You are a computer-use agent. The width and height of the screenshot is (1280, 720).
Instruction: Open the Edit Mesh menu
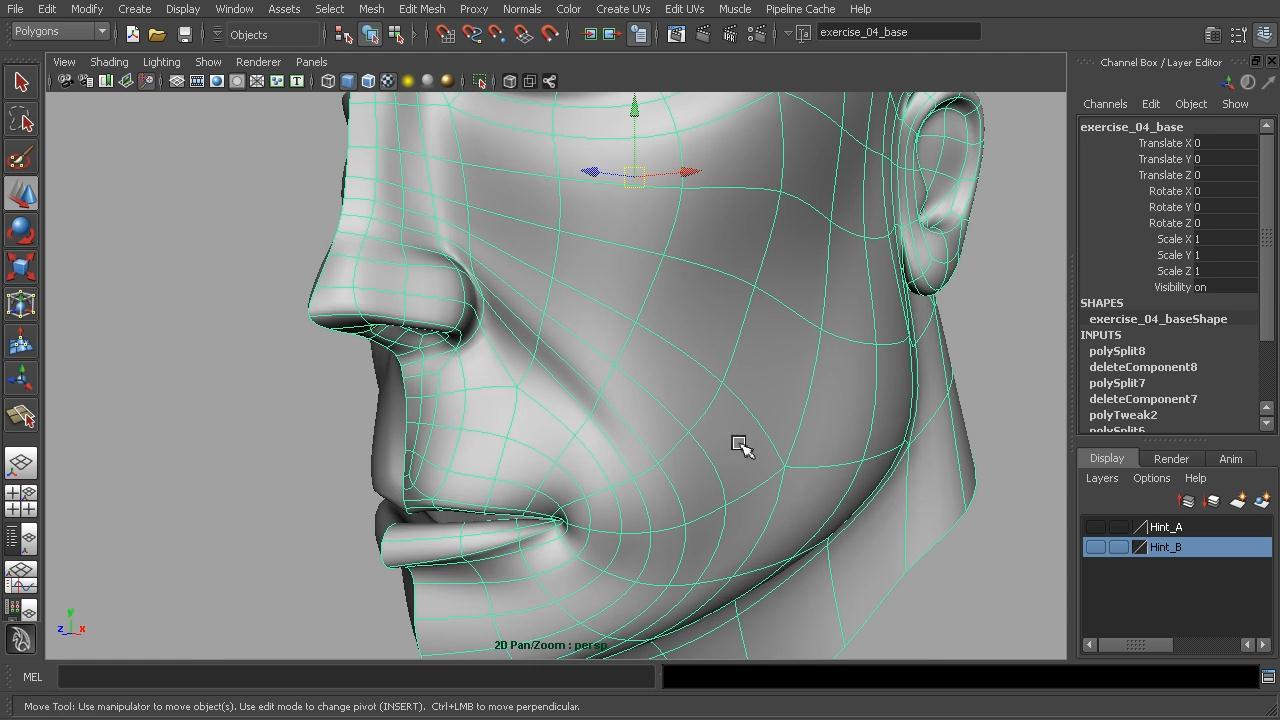[421, 9]
